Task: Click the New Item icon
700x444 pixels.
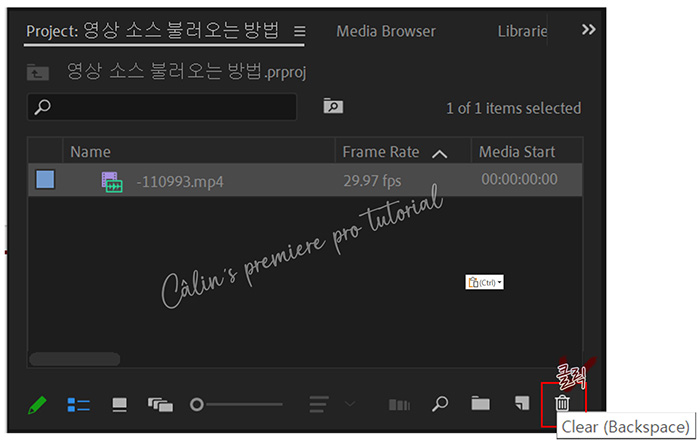Action: click(x=522, y=403)
